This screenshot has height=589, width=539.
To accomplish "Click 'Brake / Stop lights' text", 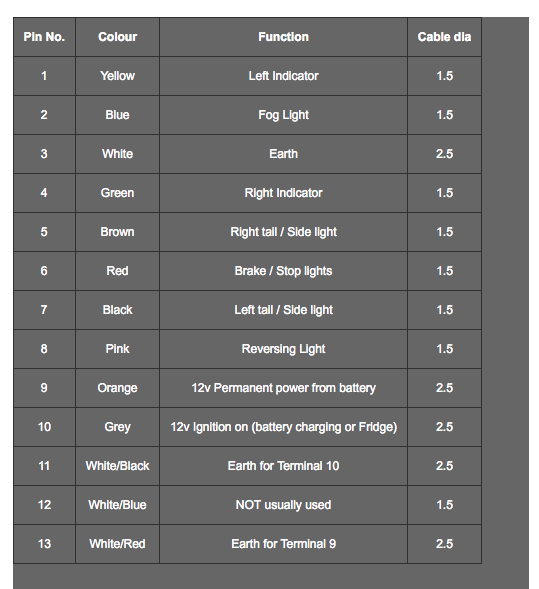I will point(283,271).
